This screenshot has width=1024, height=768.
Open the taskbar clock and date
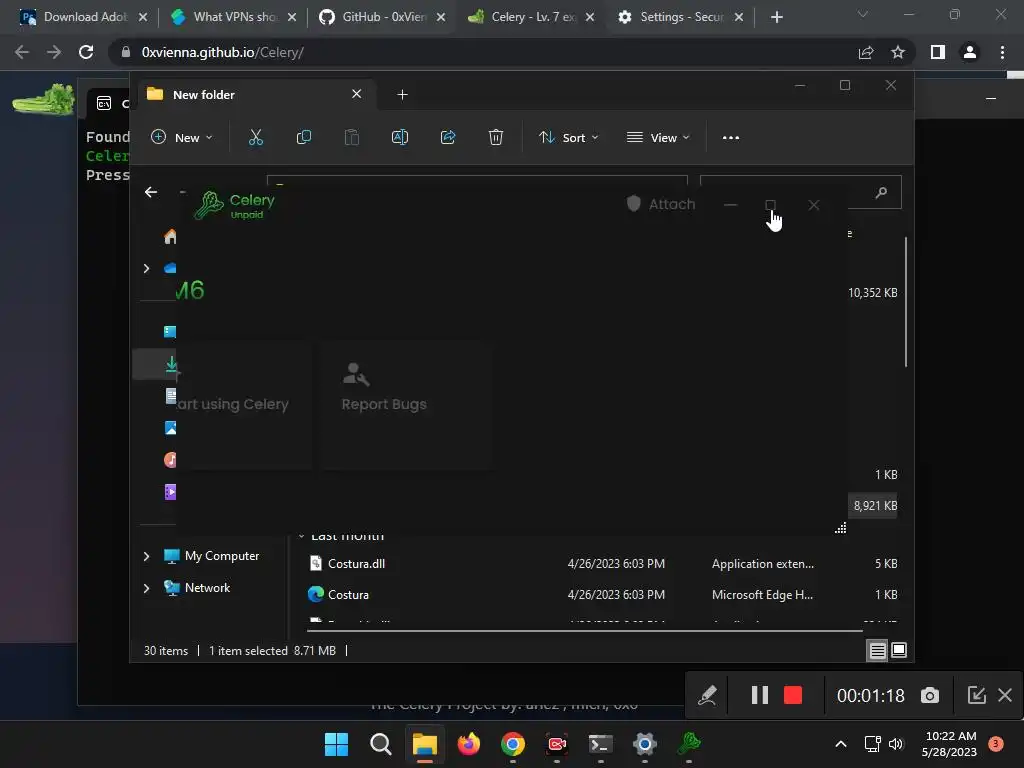click(950, 744)
